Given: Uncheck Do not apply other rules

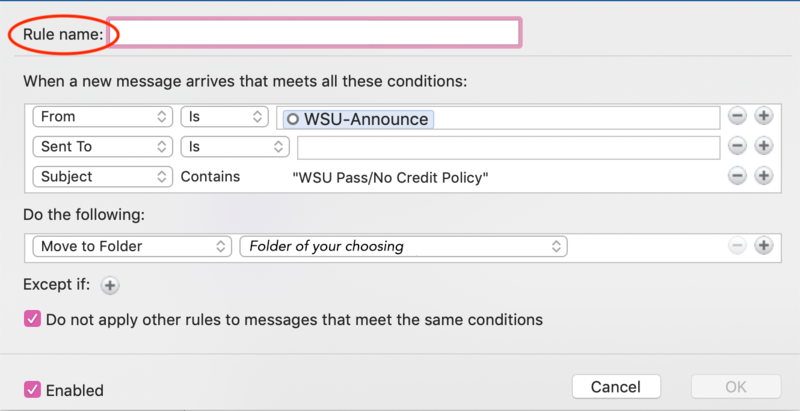Looking at the screenshot, I should (x=33, y=320).
